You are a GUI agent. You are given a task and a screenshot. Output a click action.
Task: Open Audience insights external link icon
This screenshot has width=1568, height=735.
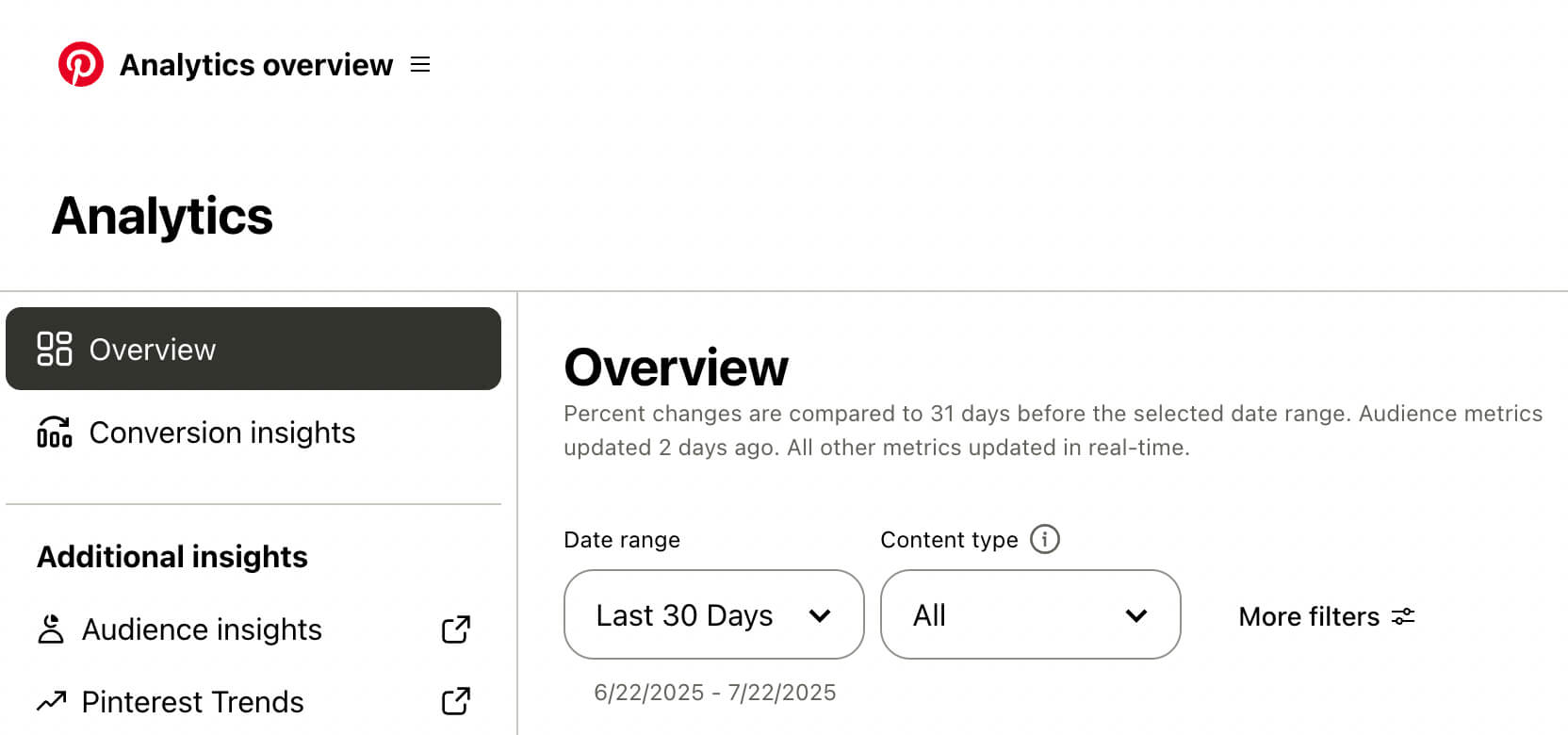point(456,629)
